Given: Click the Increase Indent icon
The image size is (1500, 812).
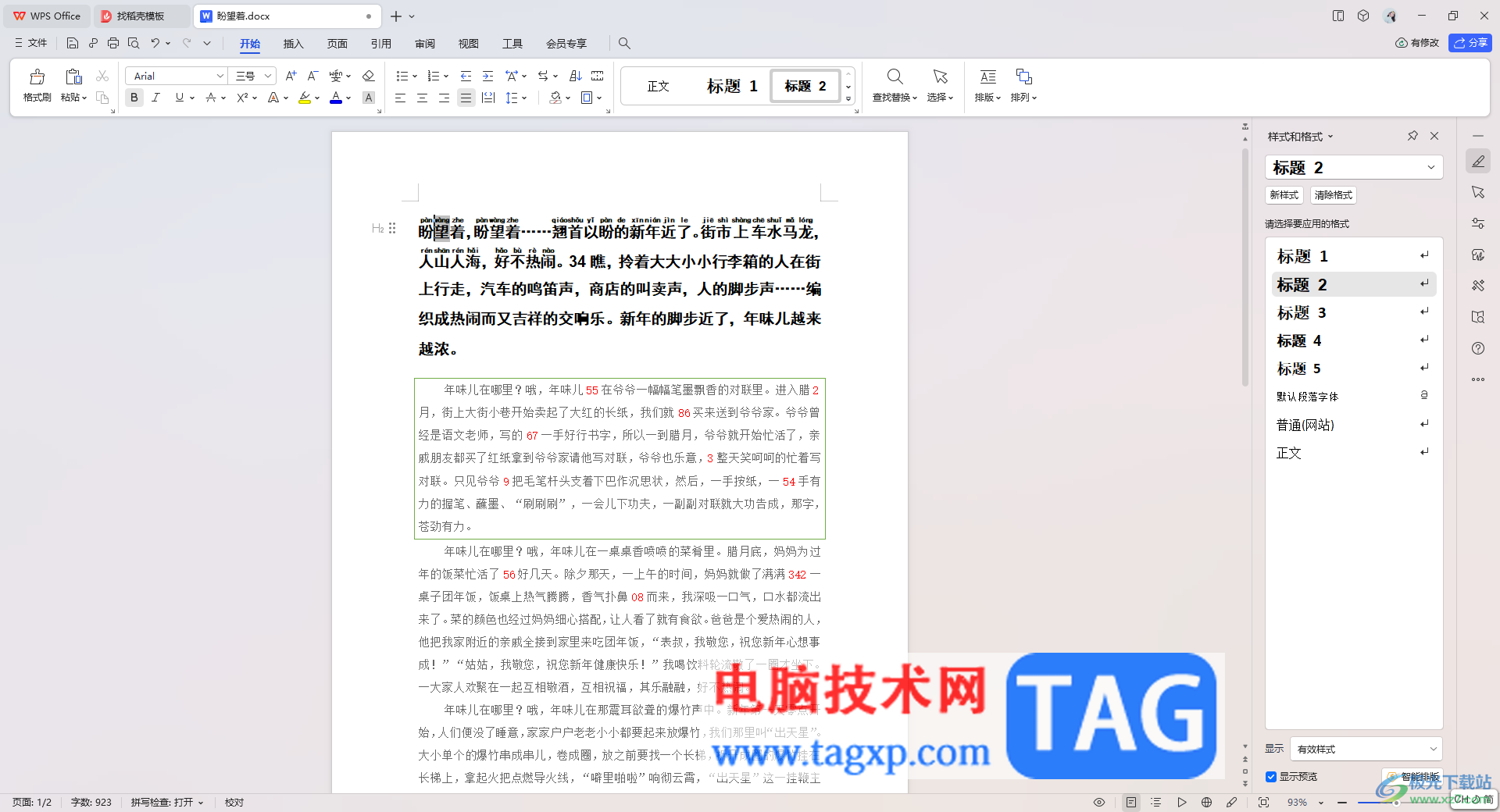Looking at the screenshot, I should [x=487, y=76].
